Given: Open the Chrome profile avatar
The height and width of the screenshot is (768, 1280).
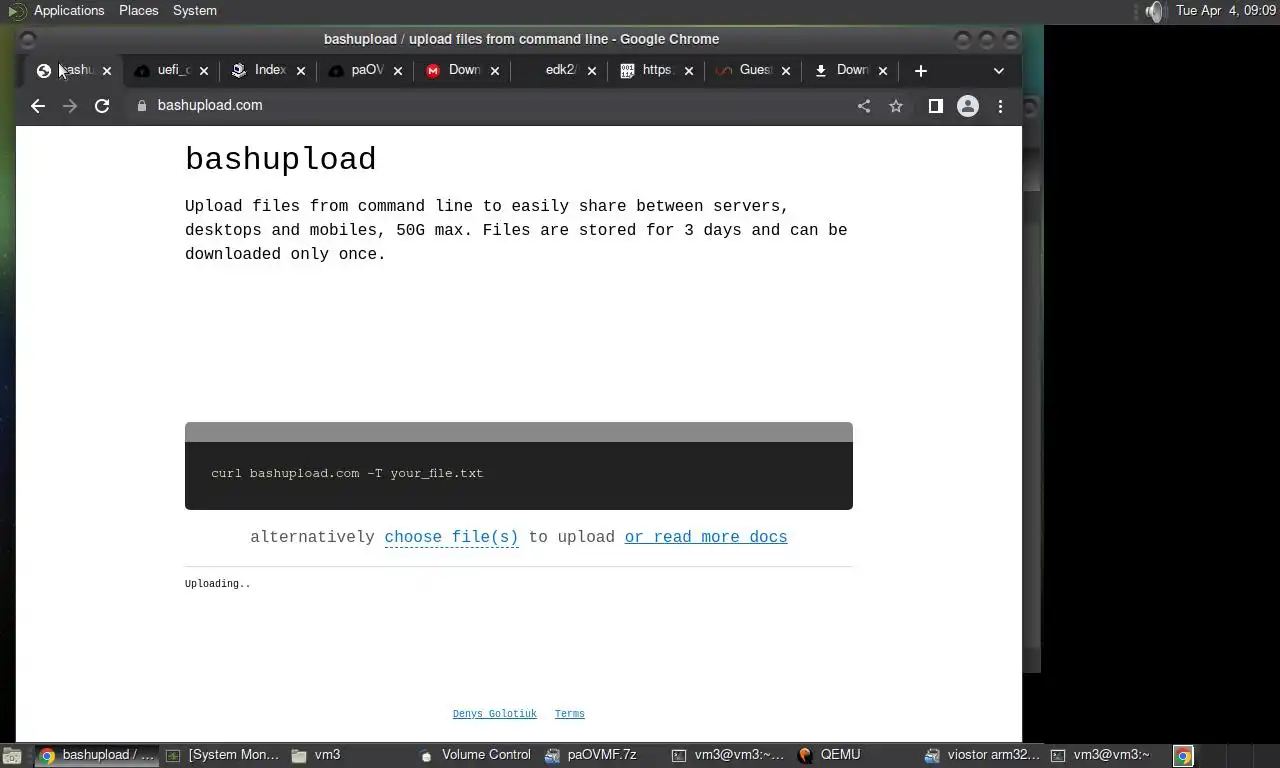Looking at the screenshot, I should point(968,106).
